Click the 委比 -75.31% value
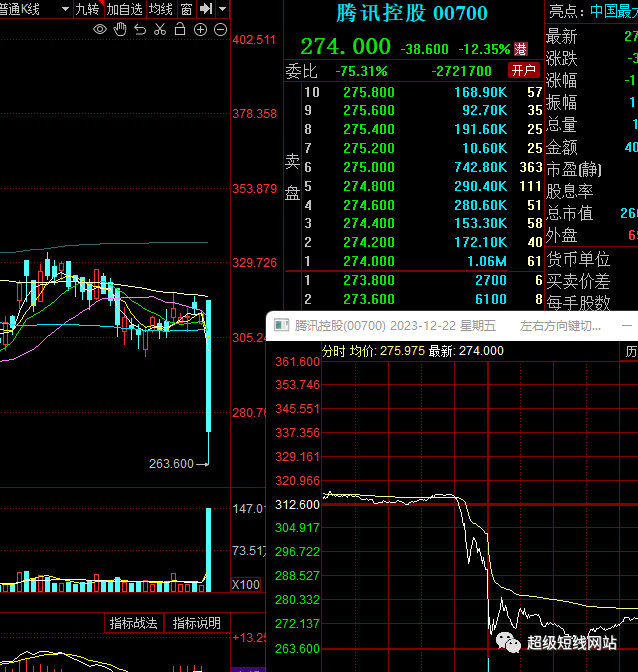Screen dimensions: 638x672 (x=362, y=71)
